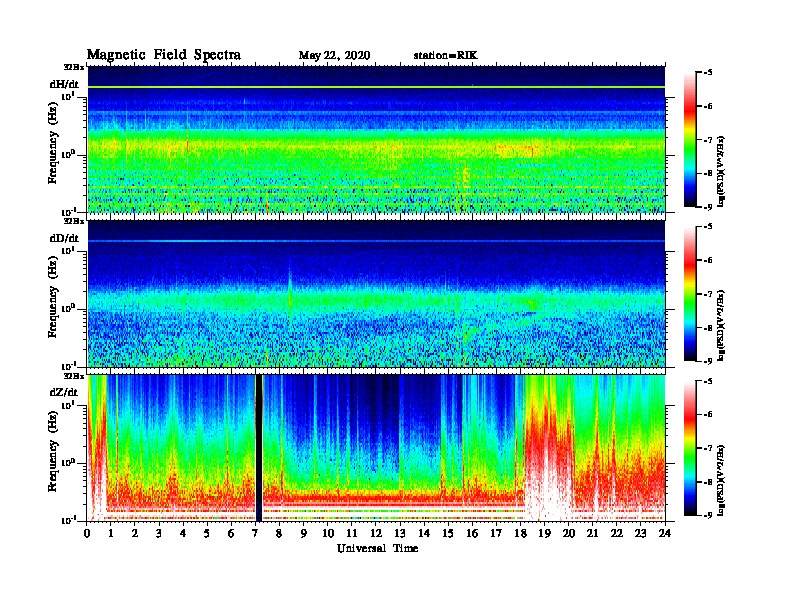Click hour 9 on the time axis

coord(304,533)
